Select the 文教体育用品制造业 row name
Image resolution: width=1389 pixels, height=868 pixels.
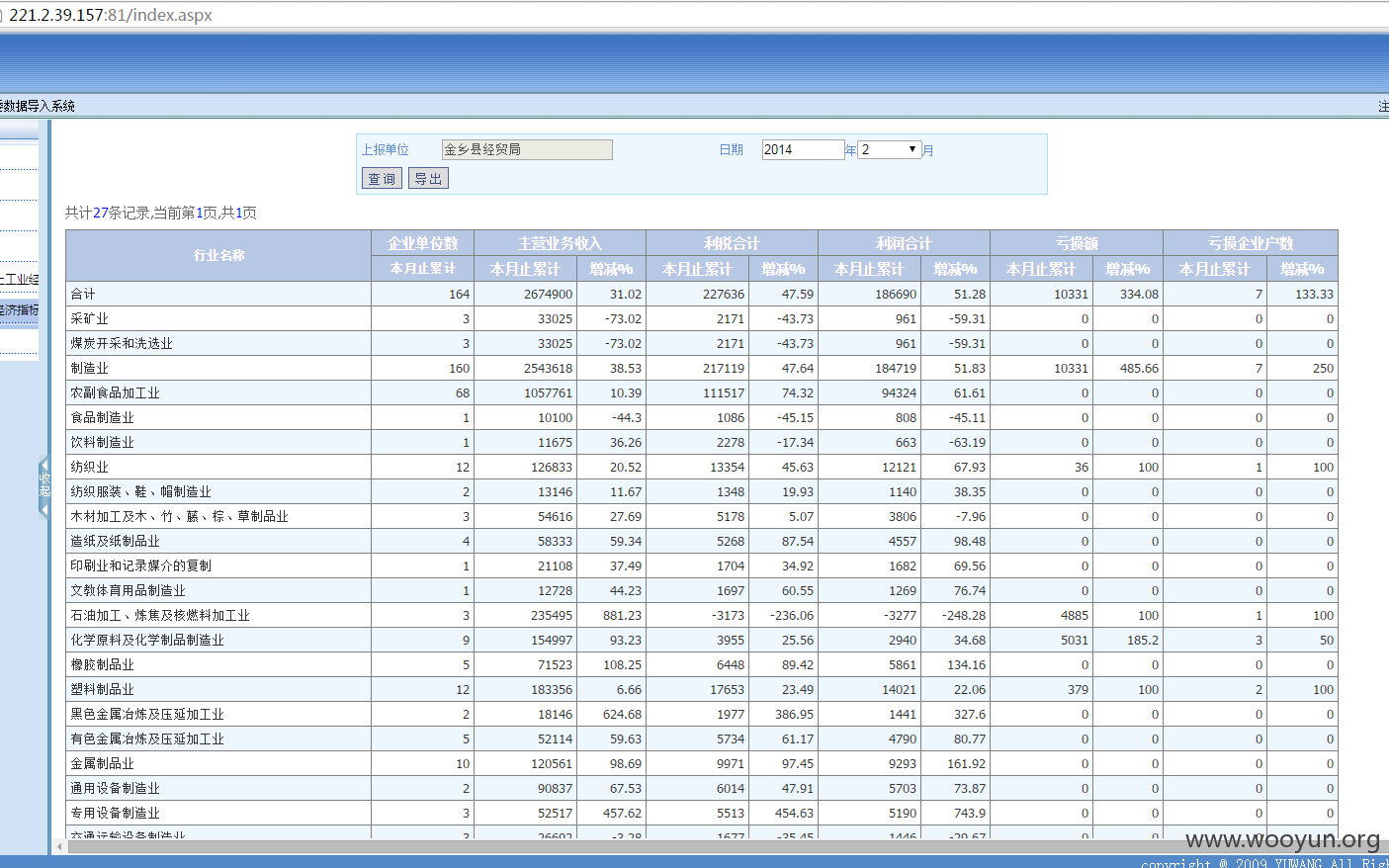click(128, 590)
